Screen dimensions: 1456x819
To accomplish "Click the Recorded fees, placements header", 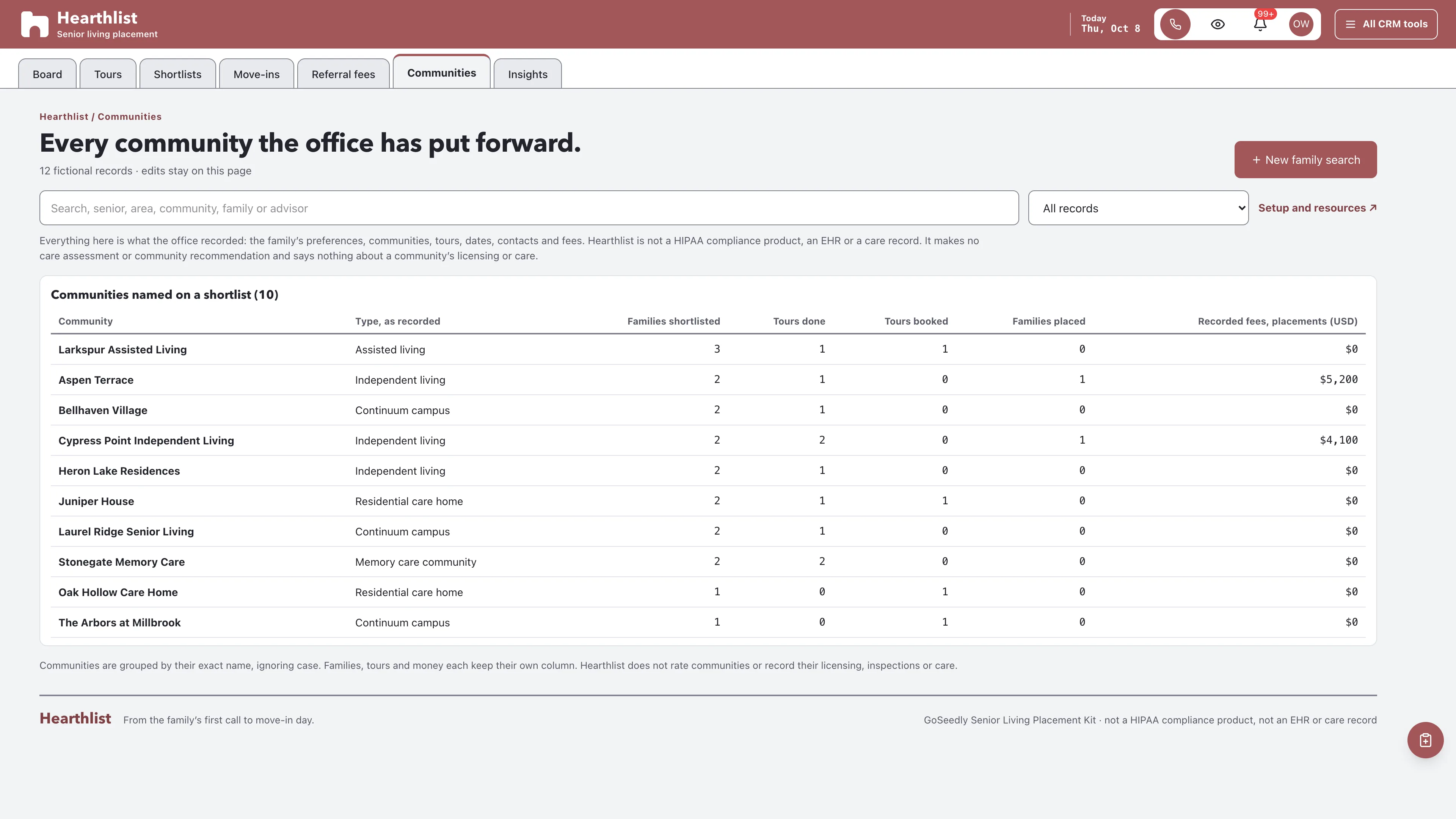I will (1277, 321).
